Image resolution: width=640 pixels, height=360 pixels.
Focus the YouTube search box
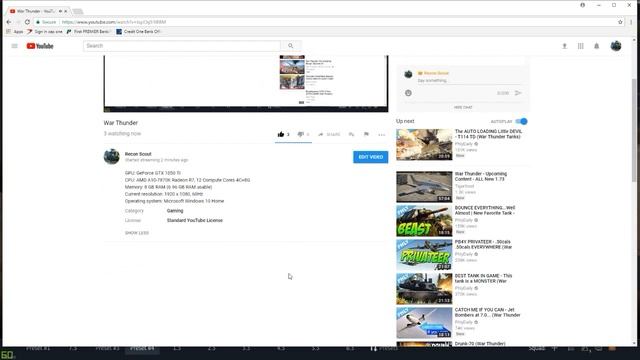tap(182, 46)
